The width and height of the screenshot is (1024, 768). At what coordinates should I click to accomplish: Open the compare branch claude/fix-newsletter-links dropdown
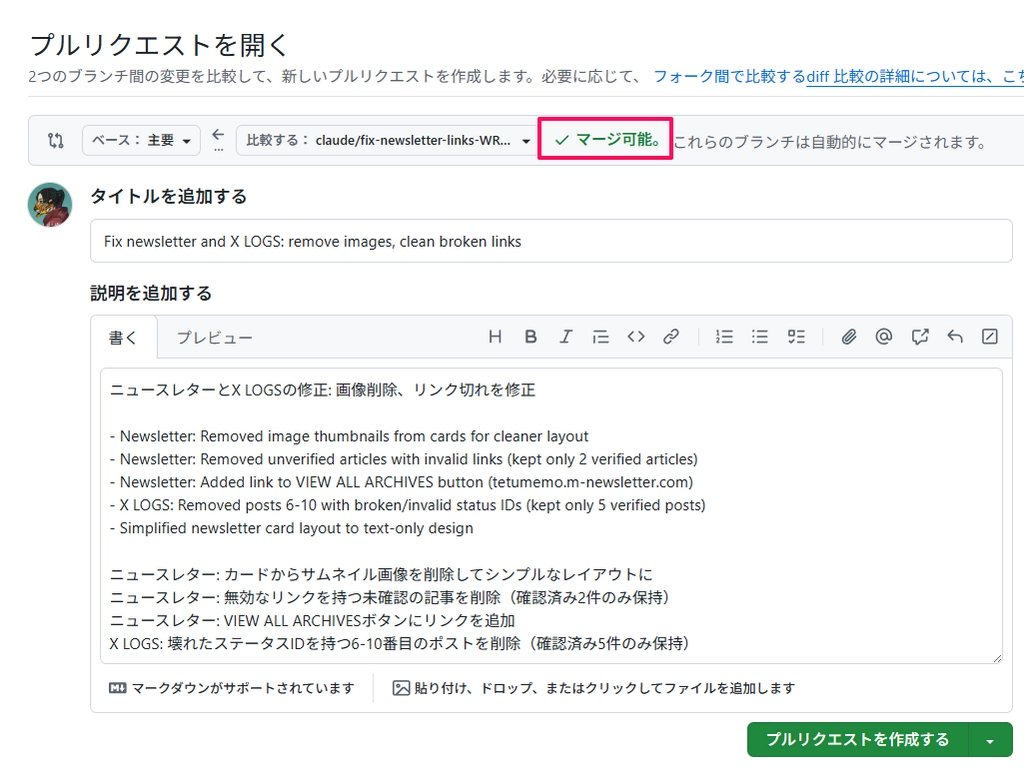point(388,140)
